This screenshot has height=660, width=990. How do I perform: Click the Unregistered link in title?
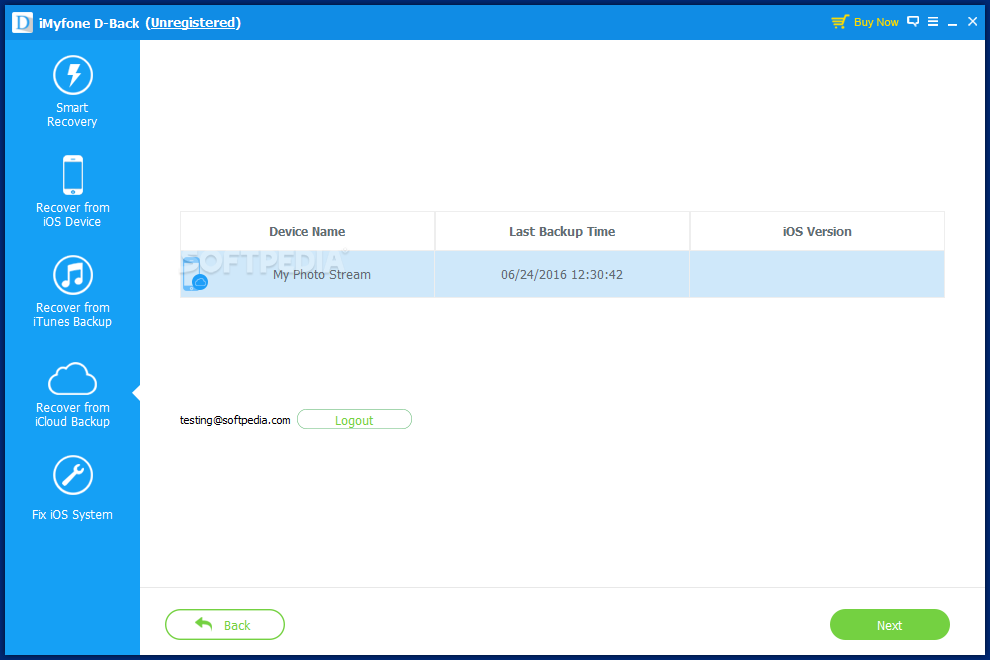(x=193, y=23)
